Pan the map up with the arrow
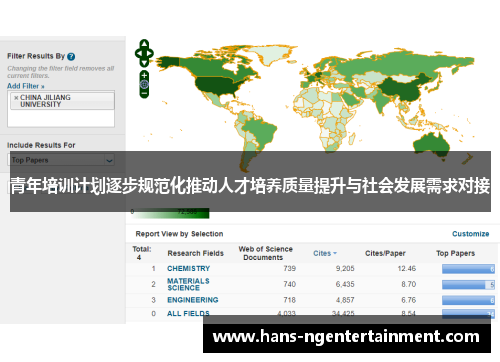Viewport: 500px width, 362px height. 144,44
